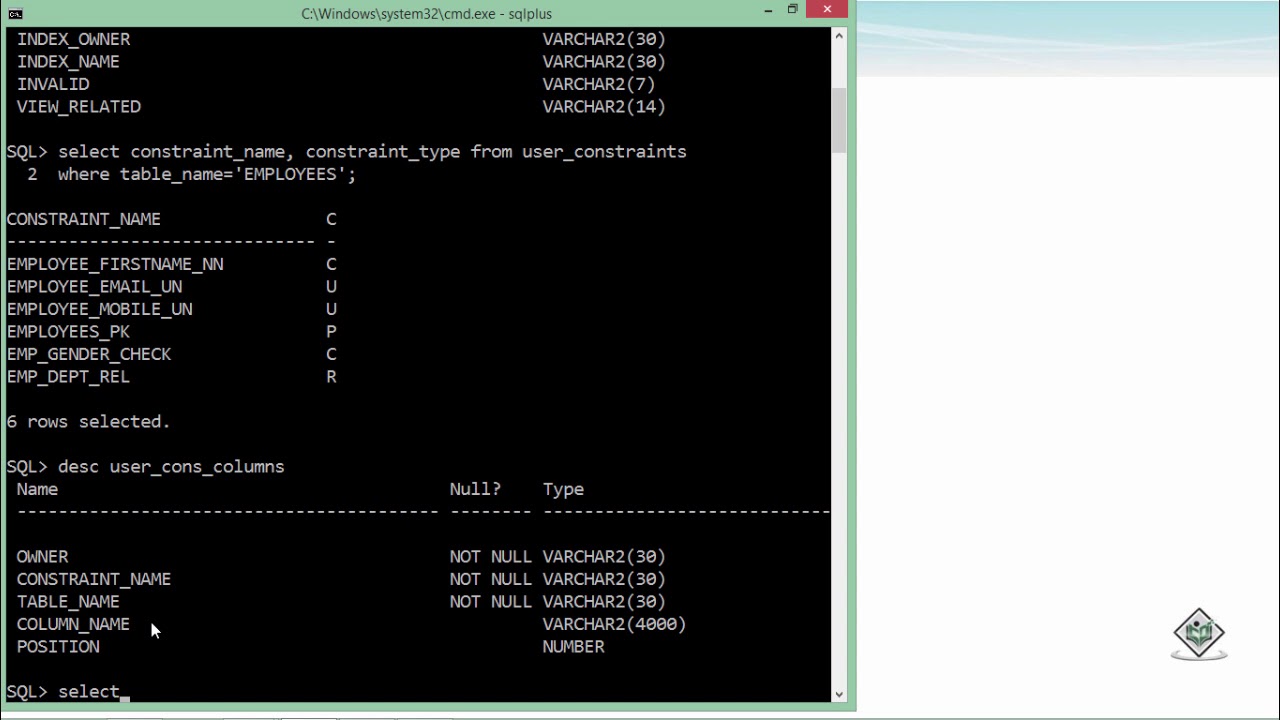Click the 'Name' column header
The width and height of the screenshot is (1280, 720).
(x=37, y=489)
